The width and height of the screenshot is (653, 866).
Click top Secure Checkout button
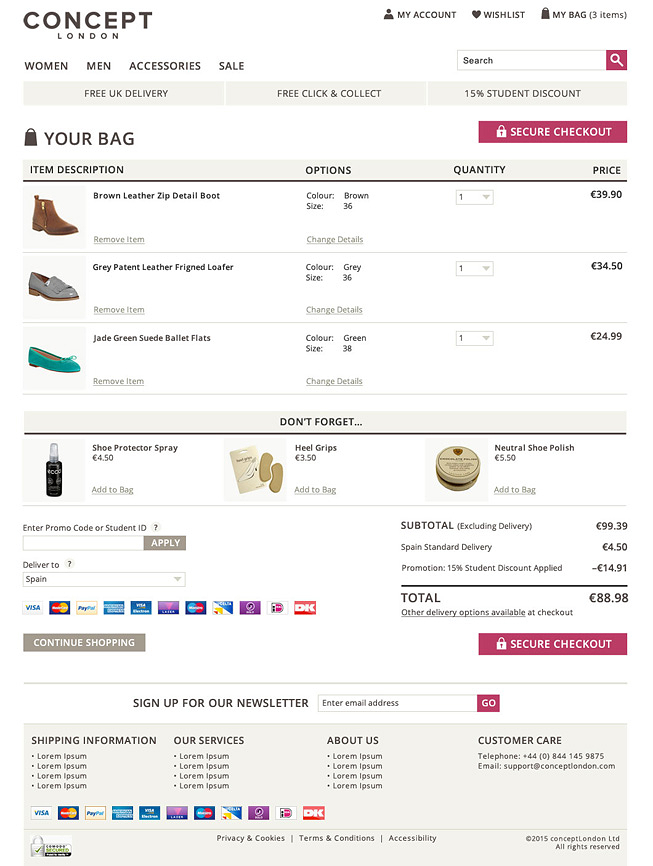pyautogui.click(x=552, y=132)
